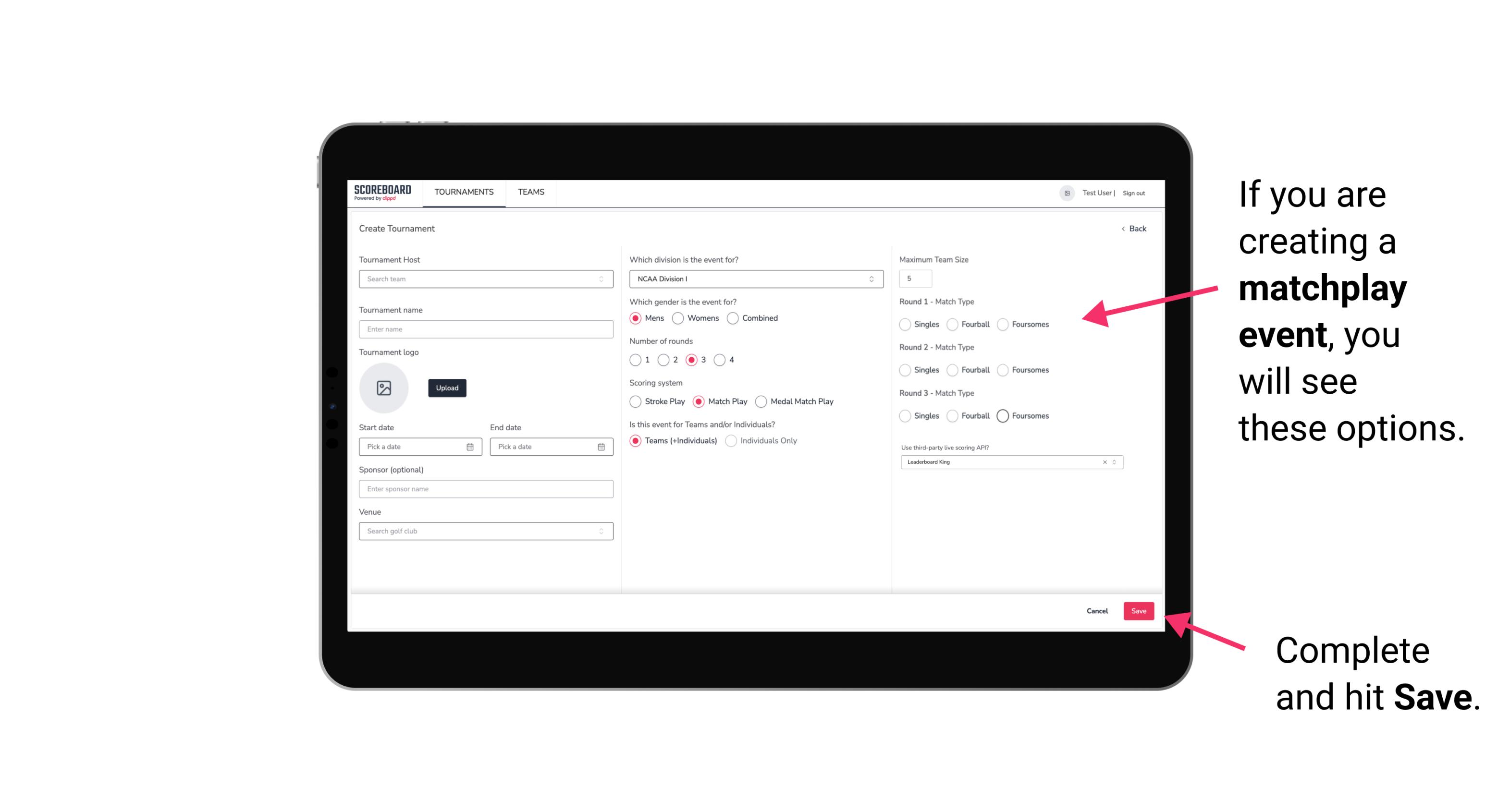Click the Back arrow navigation icon
Viewport: 1510px width, 812px height.
[x=1121, y=229]
